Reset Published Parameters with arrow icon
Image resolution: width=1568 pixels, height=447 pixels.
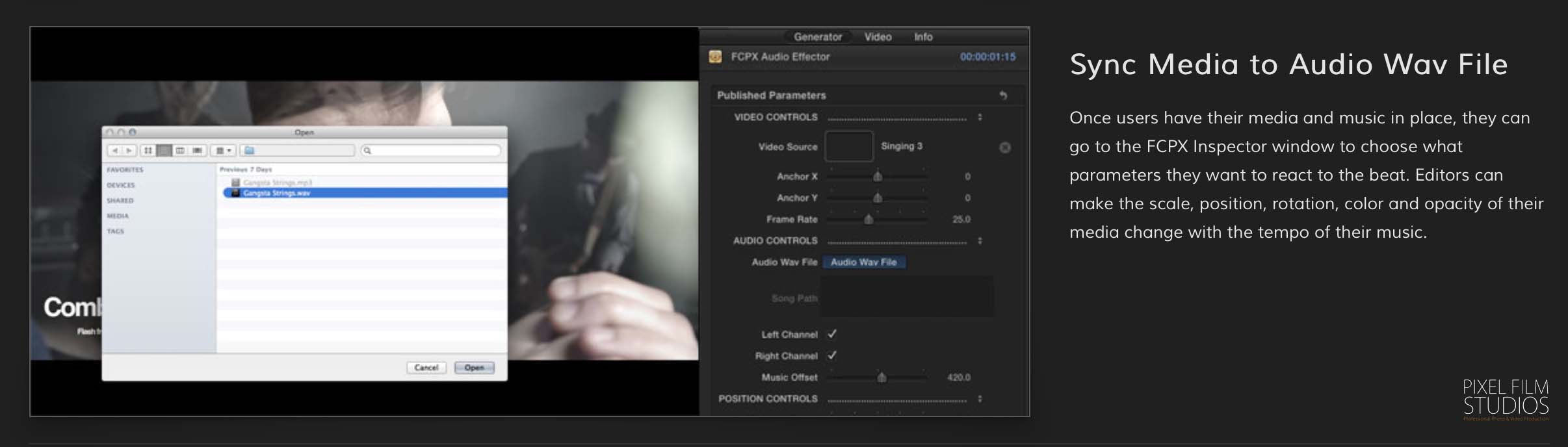coord(1003,96)
